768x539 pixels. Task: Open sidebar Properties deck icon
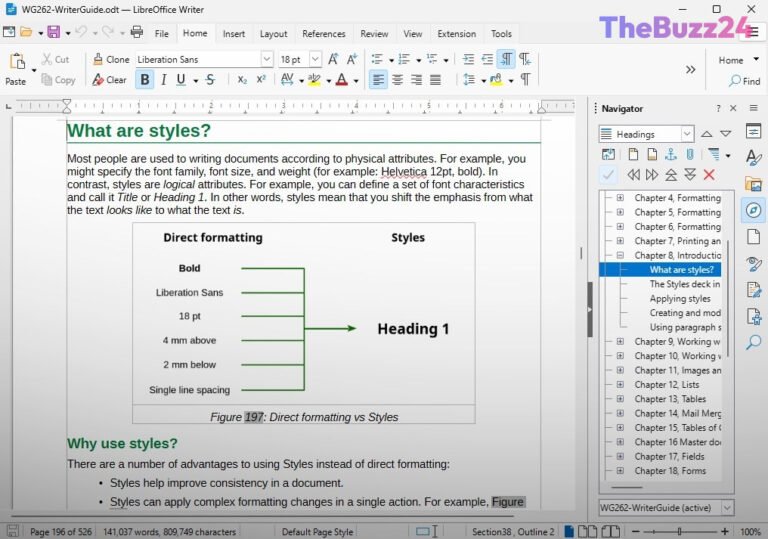point(753,131)
